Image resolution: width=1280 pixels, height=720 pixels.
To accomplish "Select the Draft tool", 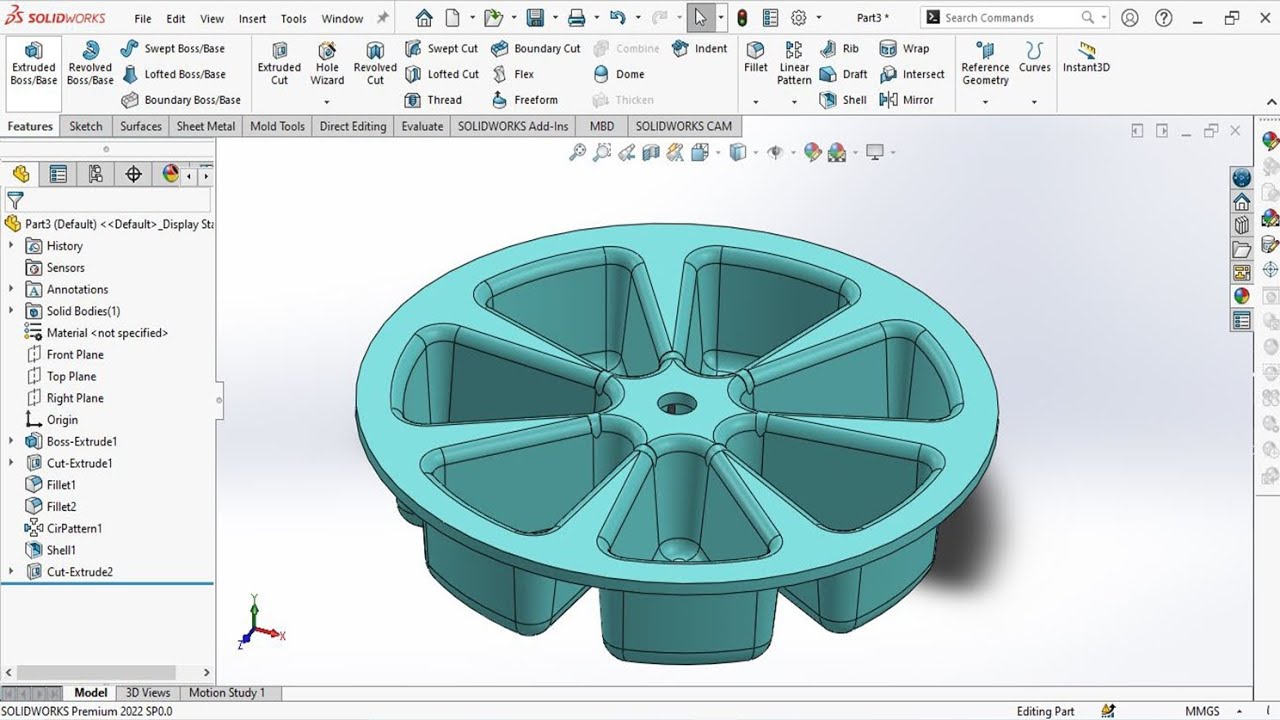I will pyautogui.click(x=843, y=74).
